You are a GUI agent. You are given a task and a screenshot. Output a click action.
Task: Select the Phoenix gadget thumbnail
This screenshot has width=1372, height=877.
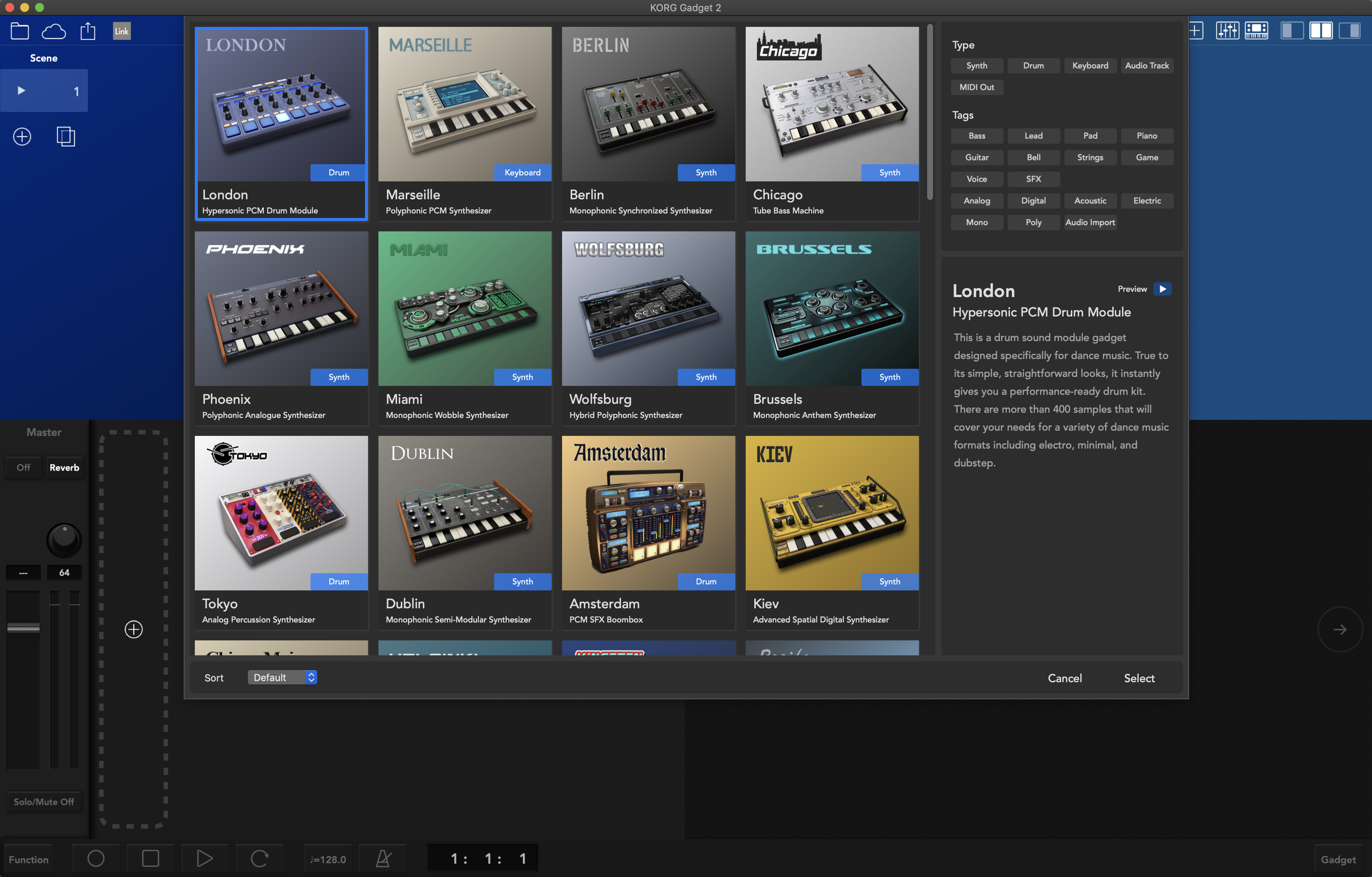click(281, 308)
